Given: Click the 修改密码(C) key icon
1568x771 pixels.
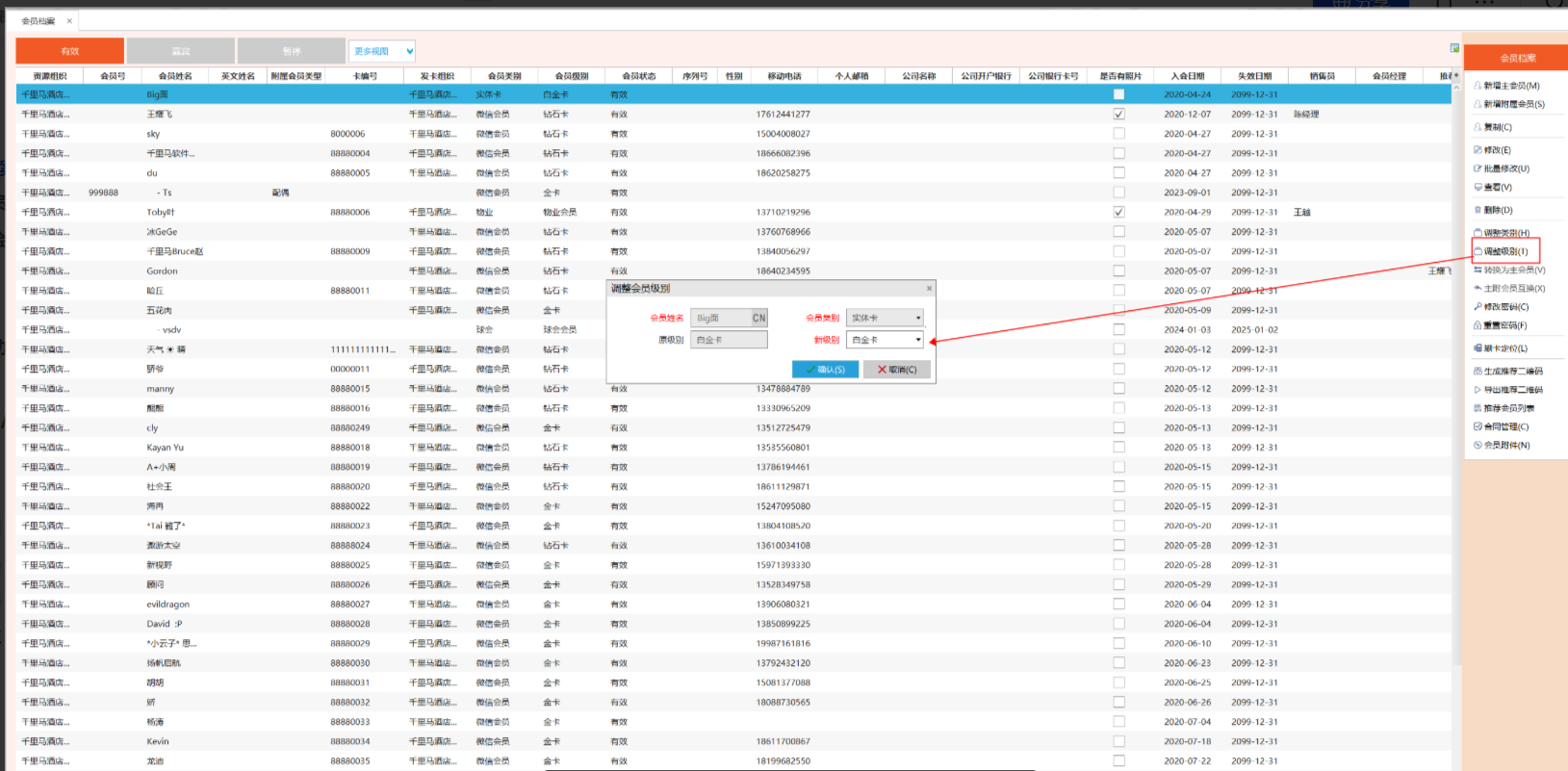Looking at the screenshot, I should 1478,307.
